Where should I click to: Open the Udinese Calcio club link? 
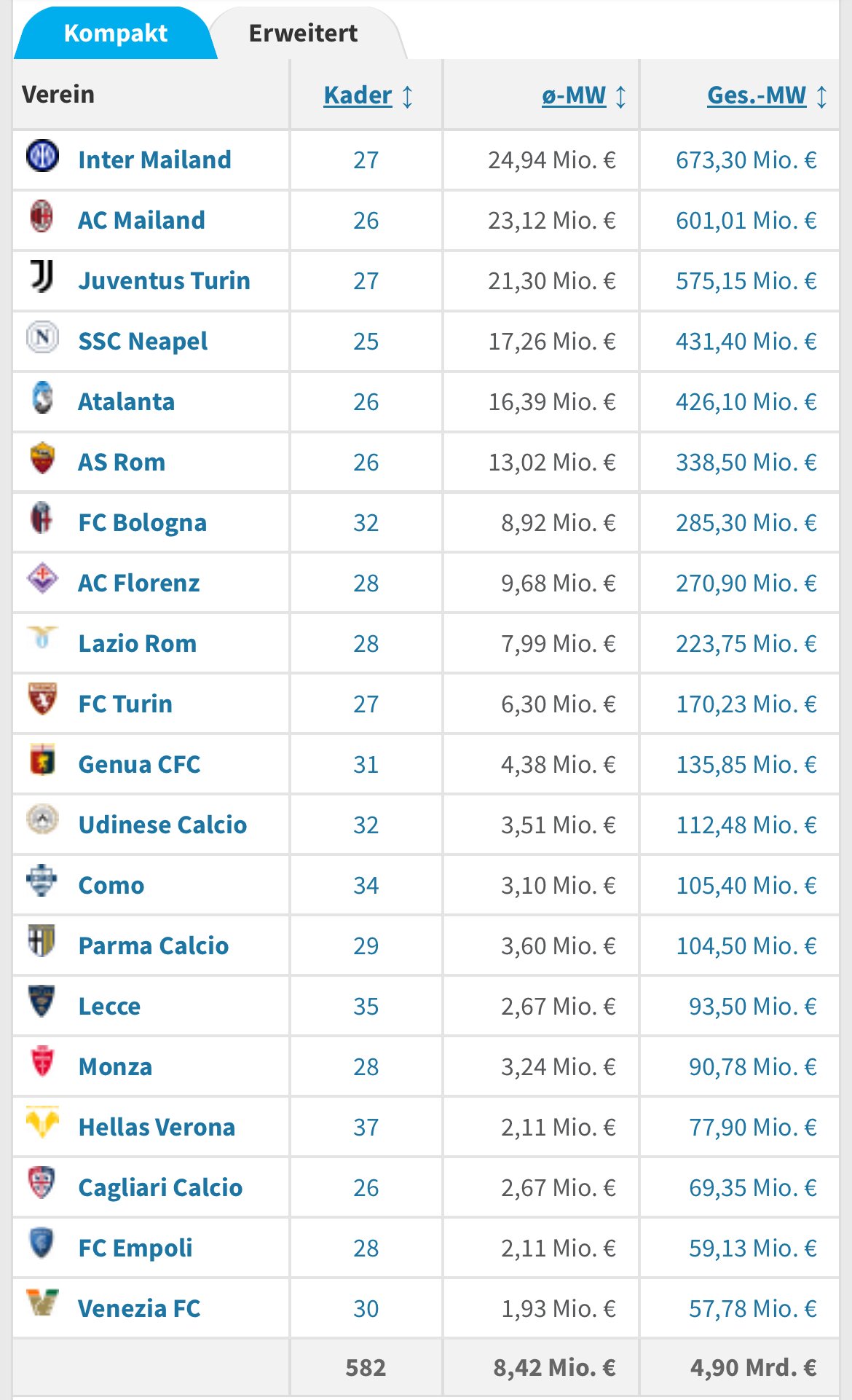(x=163, y=825)
